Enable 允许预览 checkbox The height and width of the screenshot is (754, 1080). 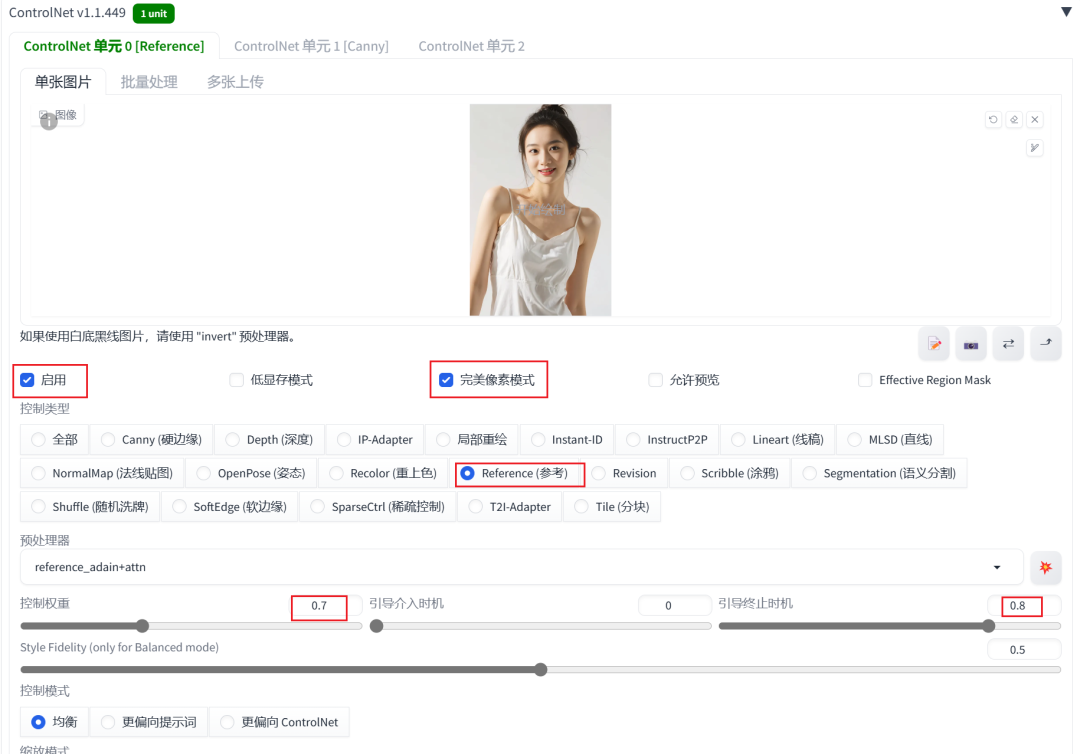point(656,380)
